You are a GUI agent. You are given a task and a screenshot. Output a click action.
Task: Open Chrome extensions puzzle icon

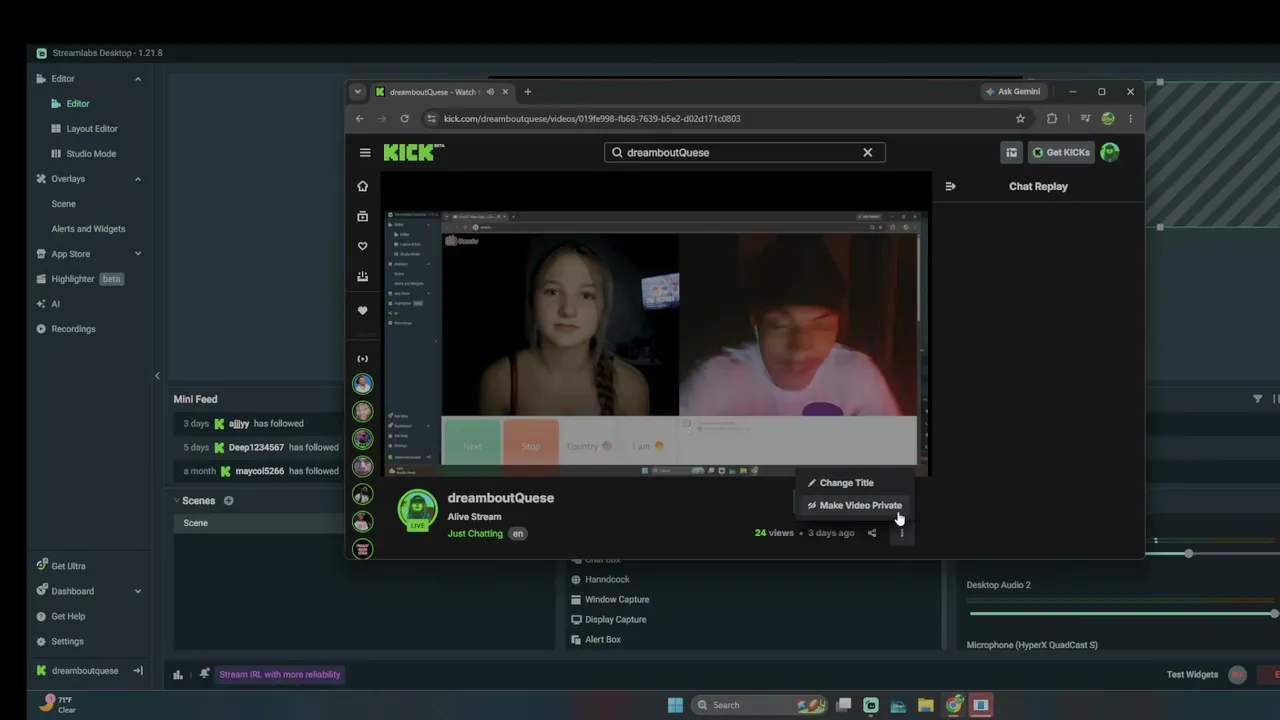point(1052,118)
